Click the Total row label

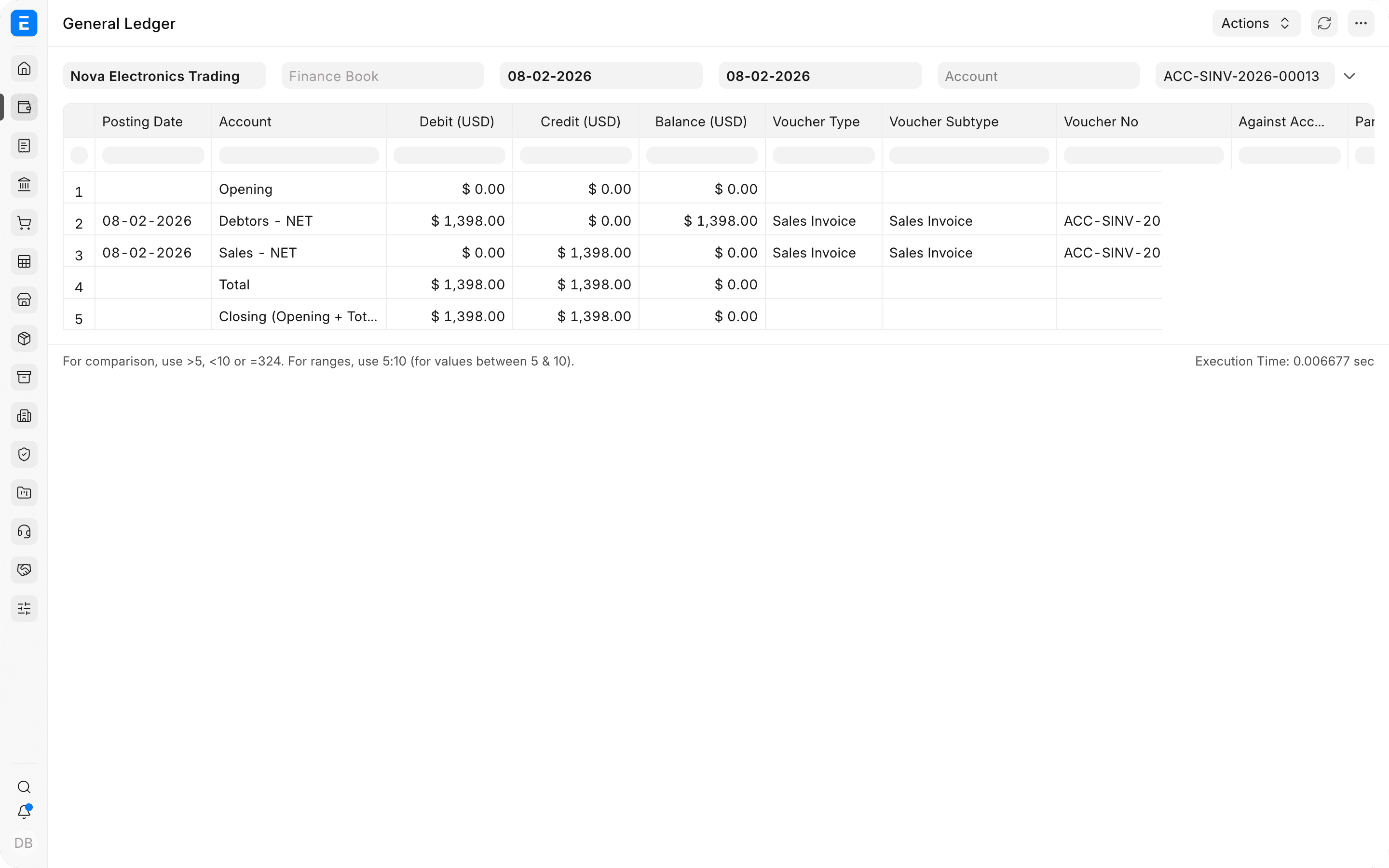coord(234,285)
